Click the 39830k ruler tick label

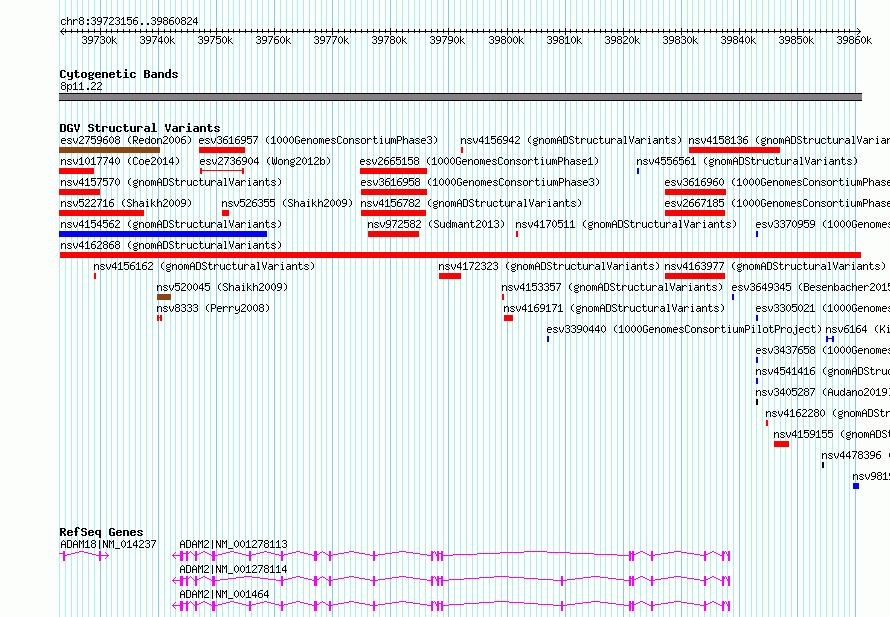click(x=680, y=40)
